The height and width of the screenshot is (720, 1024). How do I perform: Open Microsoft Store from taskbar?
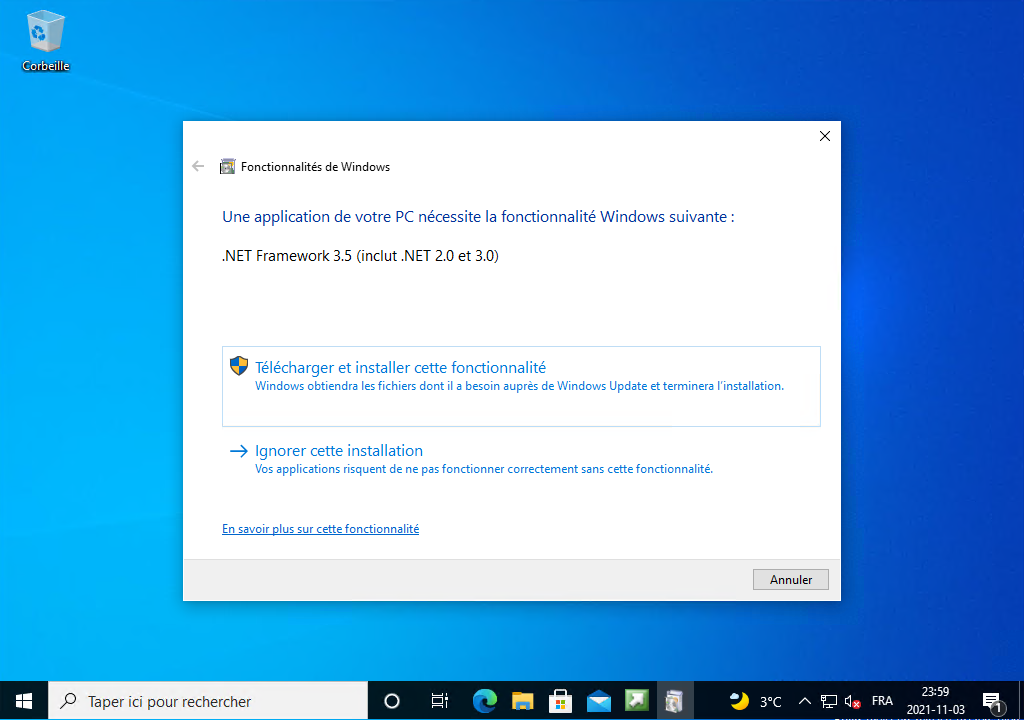pyautogui.click(x=560, y=701)
